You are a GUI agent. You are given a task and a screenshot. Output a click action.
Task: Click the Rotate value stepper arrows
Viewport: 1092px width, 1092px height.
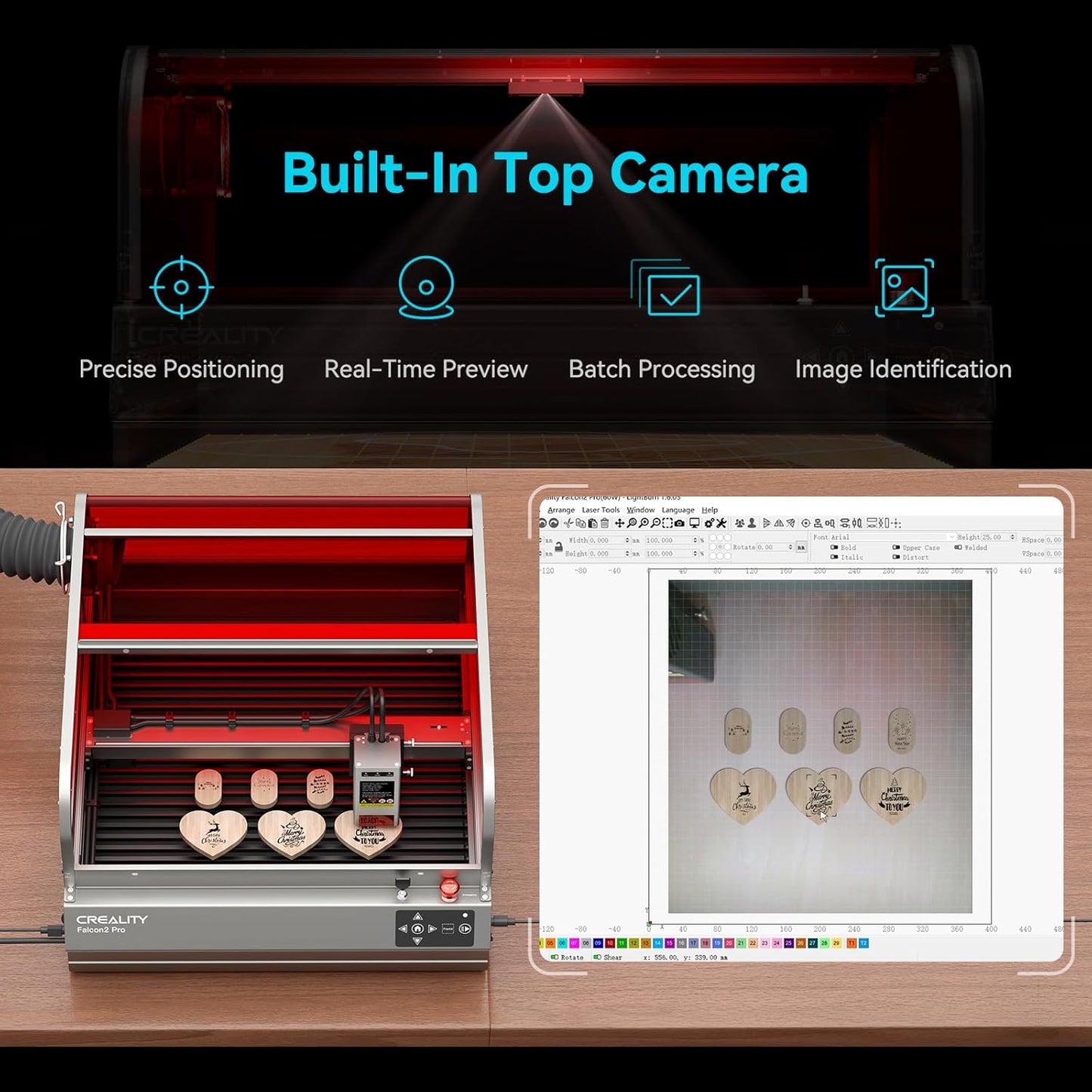(791, 546)
